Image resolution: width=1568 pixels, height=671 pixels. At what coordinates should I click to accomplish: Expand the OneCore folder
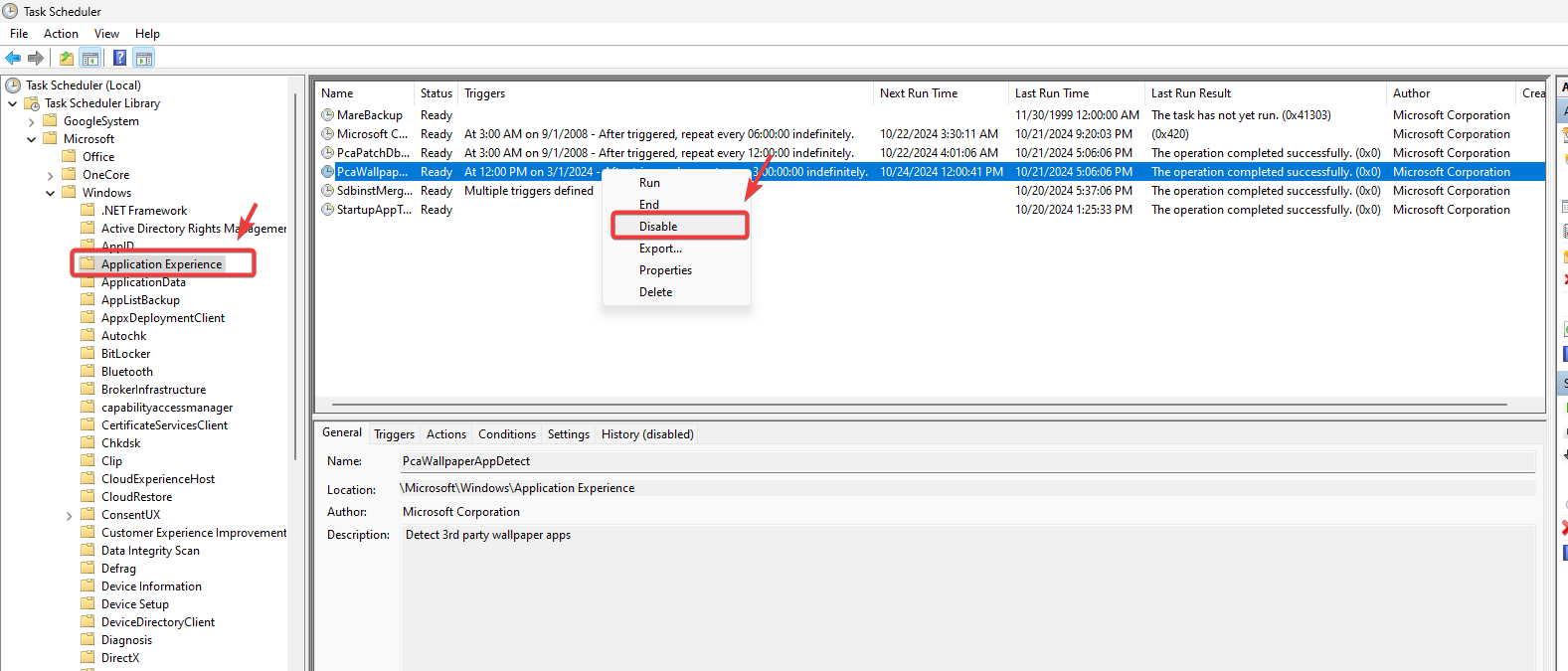point(50,175)
